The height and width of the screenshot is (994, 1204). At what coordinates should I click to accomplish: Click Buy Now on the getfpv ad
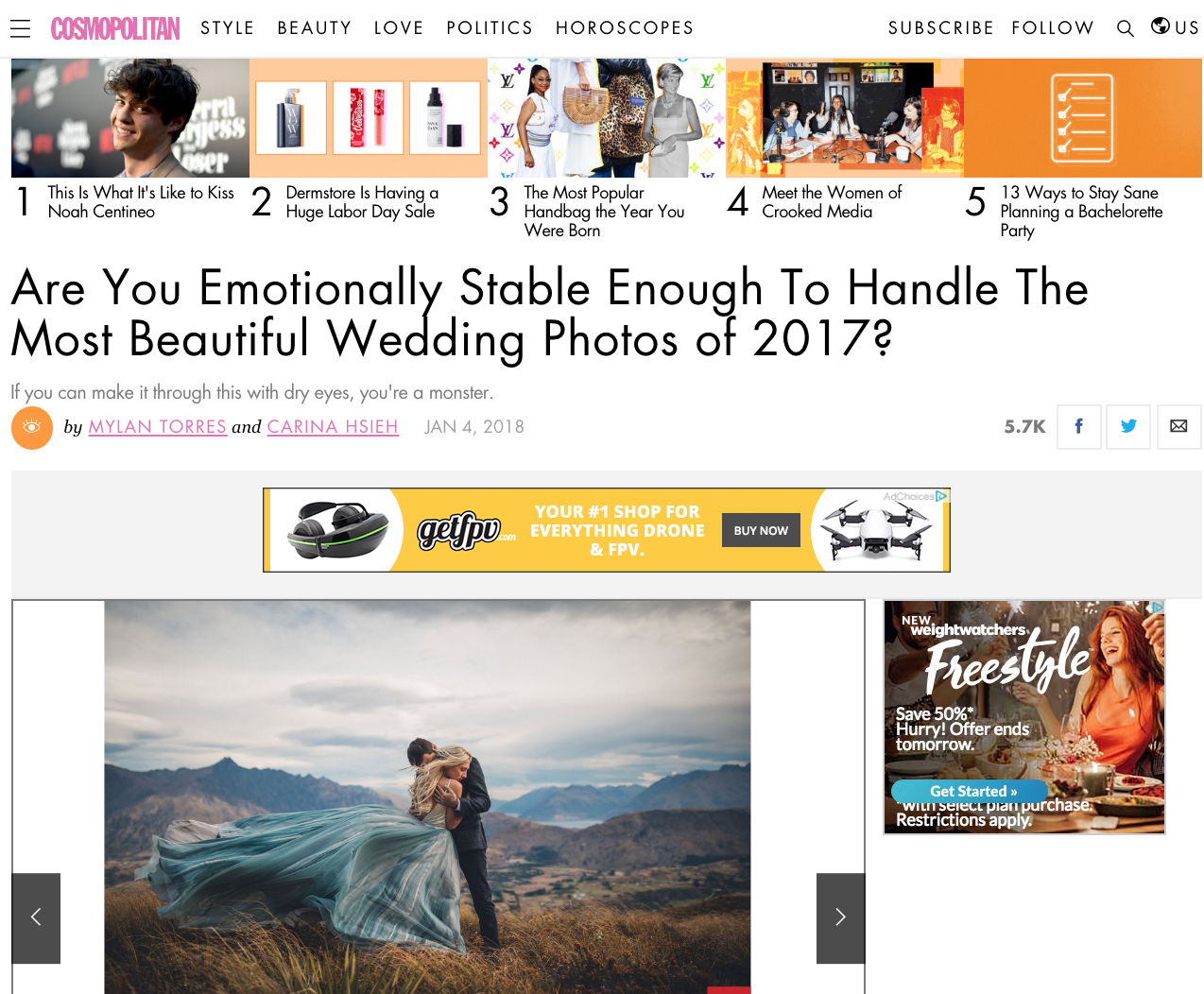(761, 530)
